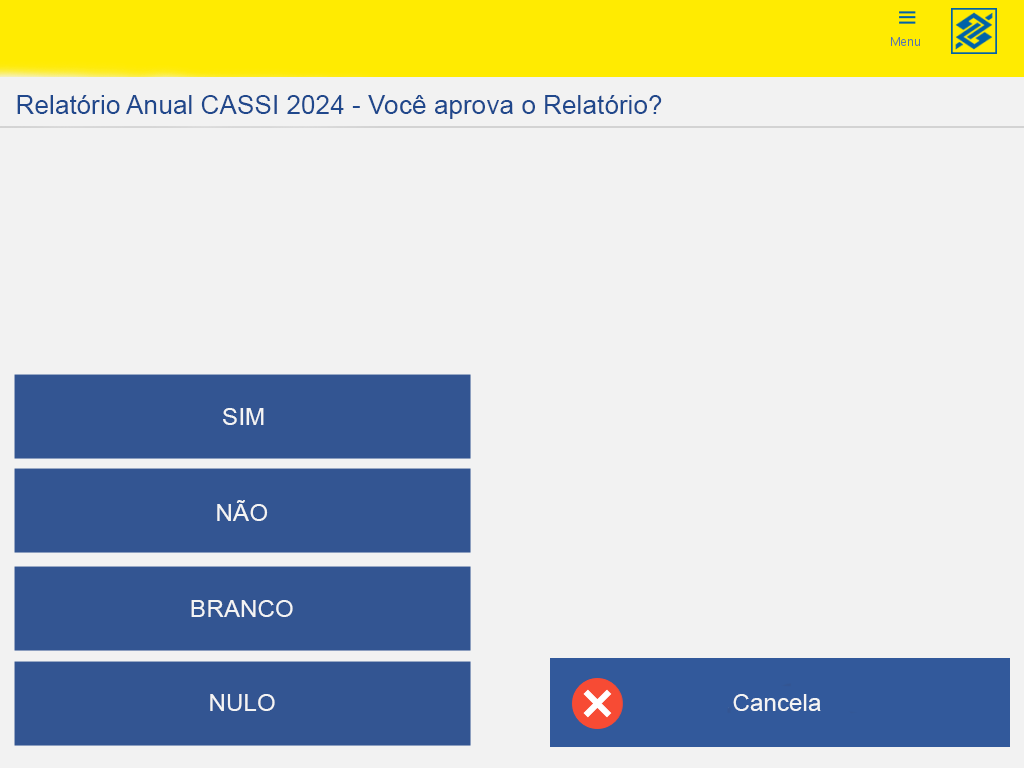Cast a BRANCO blank vote
Screen dimensions: 1024x768
242,609
